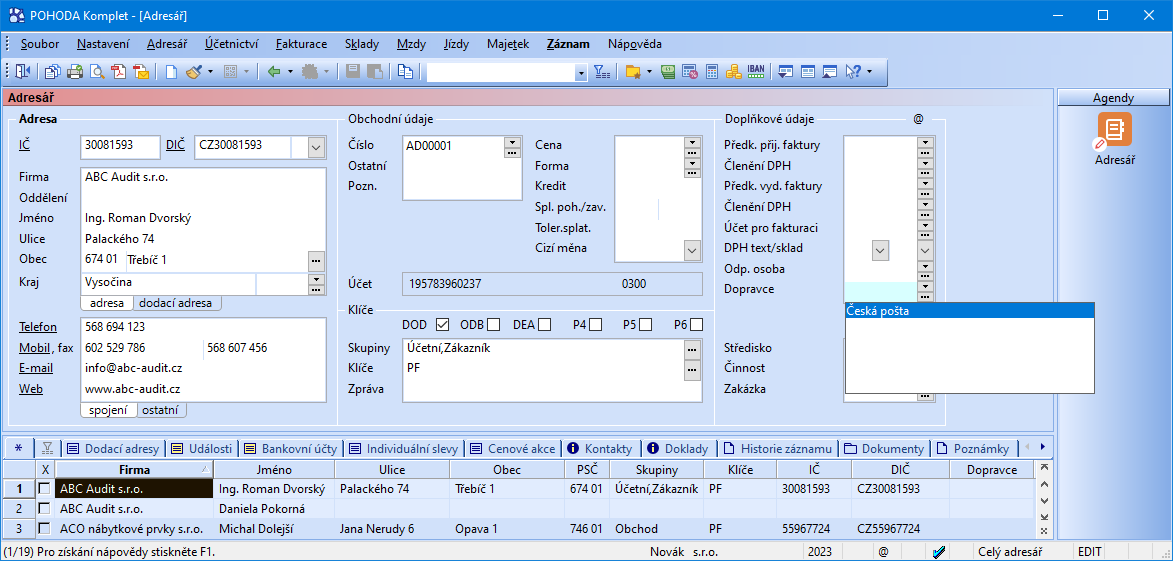Click the Firma input field
1173x561 pixels.
pos(203,177)
